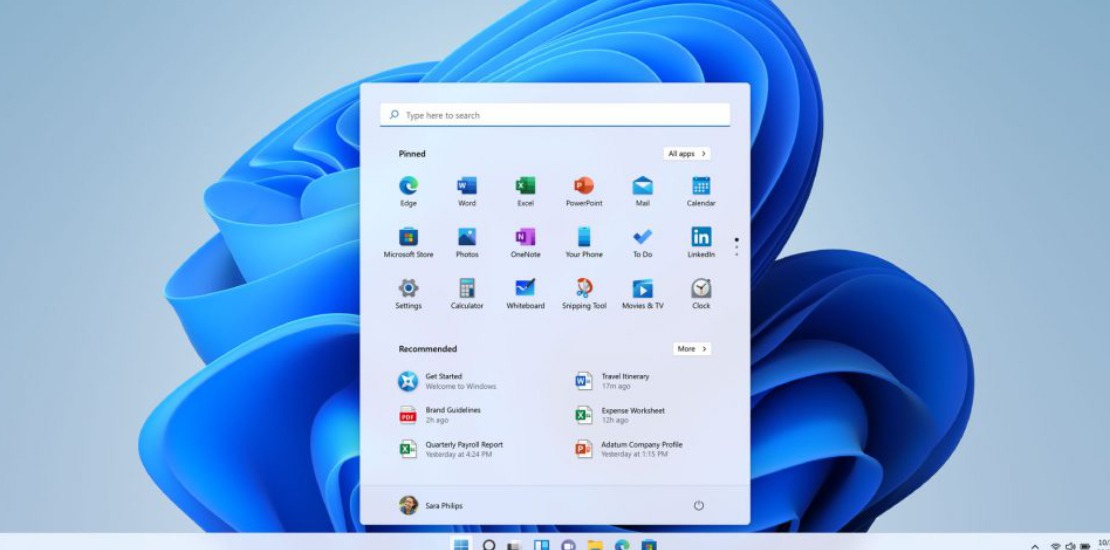Open the Edge browser from pinned apps

tap(408, 187)
